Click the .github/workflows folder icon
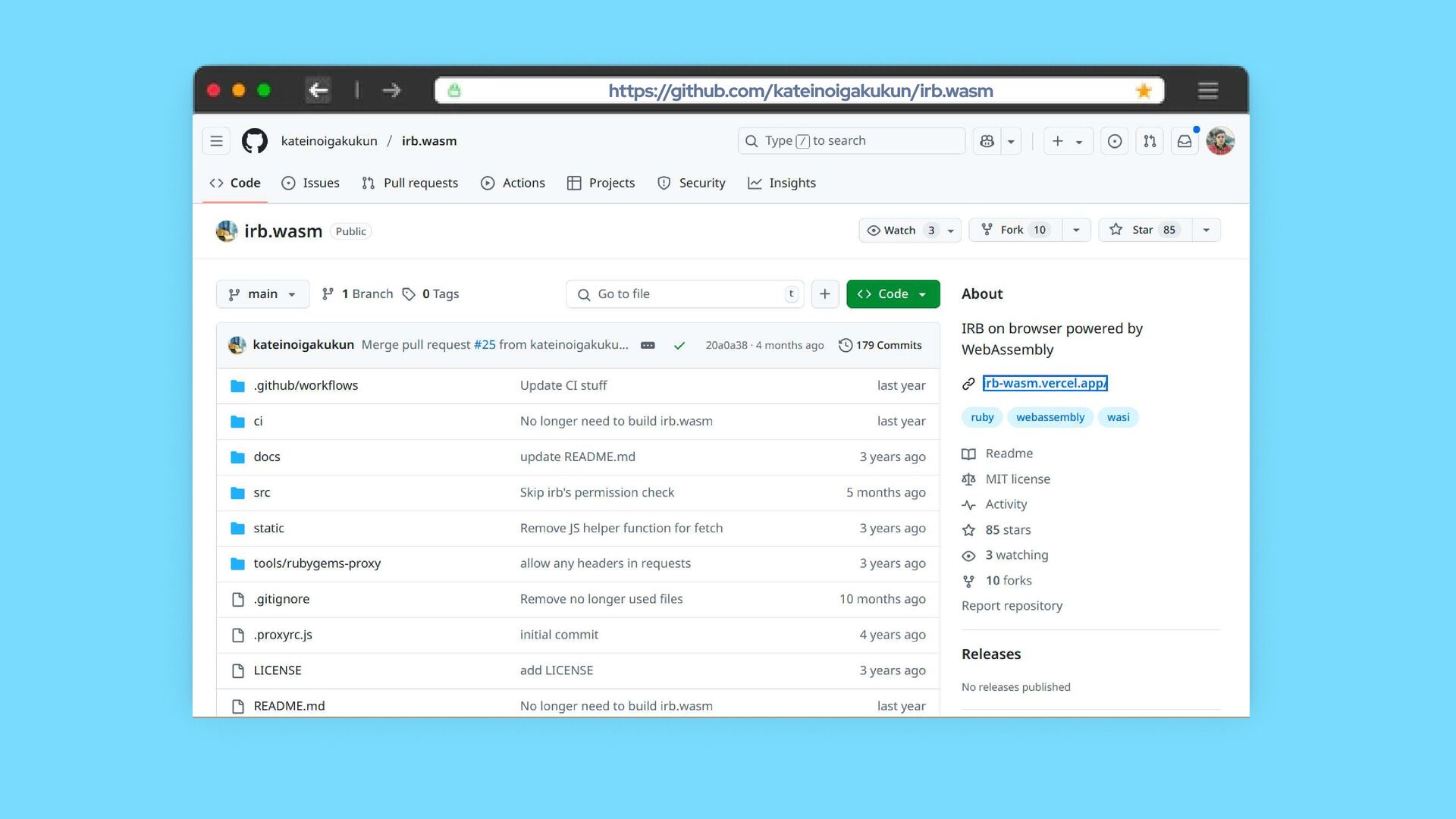 coord(237,386)
